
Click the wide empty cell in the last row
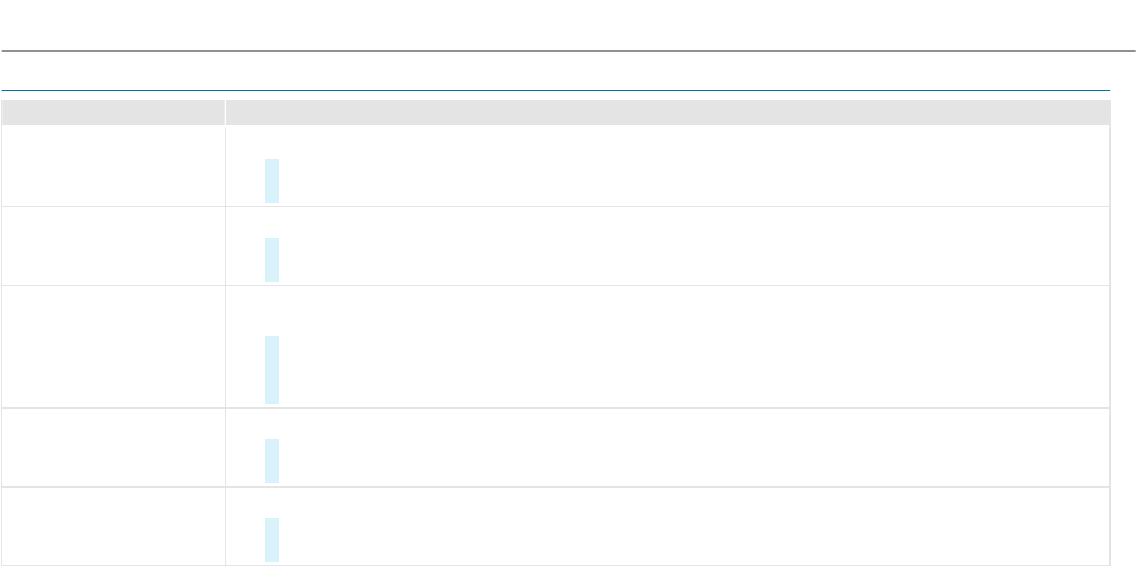[x=690, y=527]
